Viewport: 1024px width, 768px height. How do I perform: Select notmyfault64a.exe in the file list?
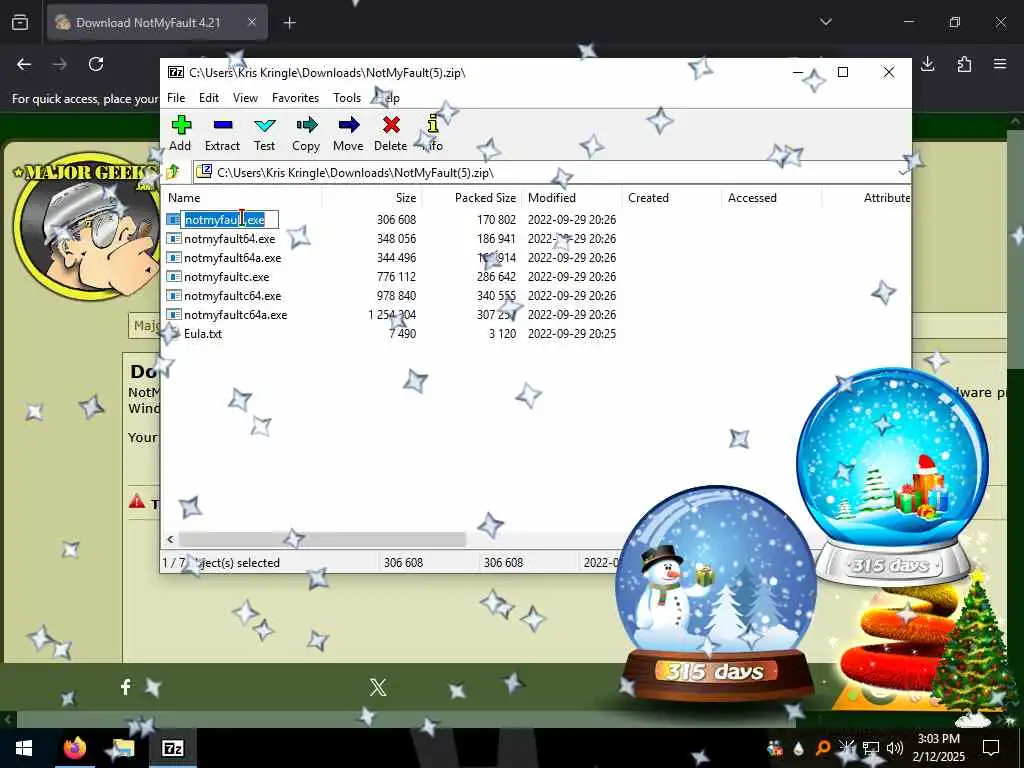pos(232,258)
